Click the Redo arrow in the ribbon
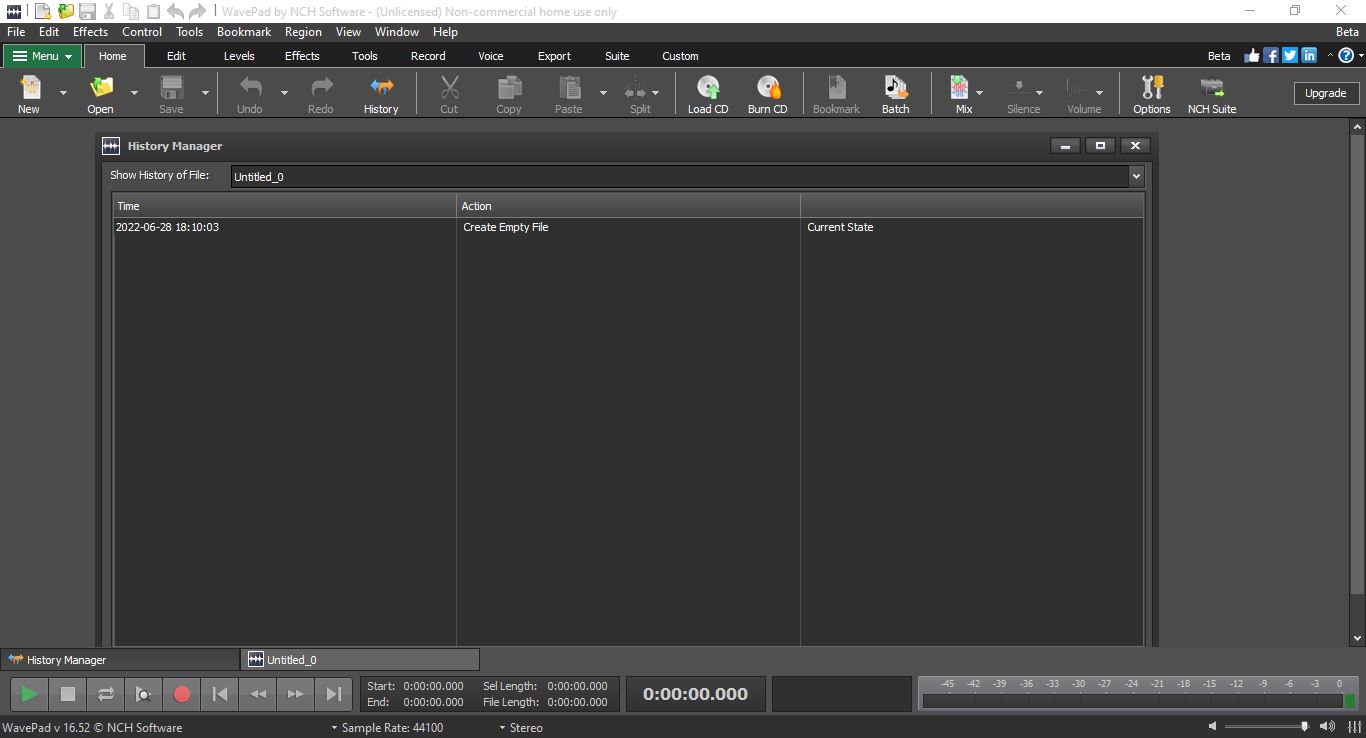The width and height of the screenshot is (1366, 738). pos(321,94)
